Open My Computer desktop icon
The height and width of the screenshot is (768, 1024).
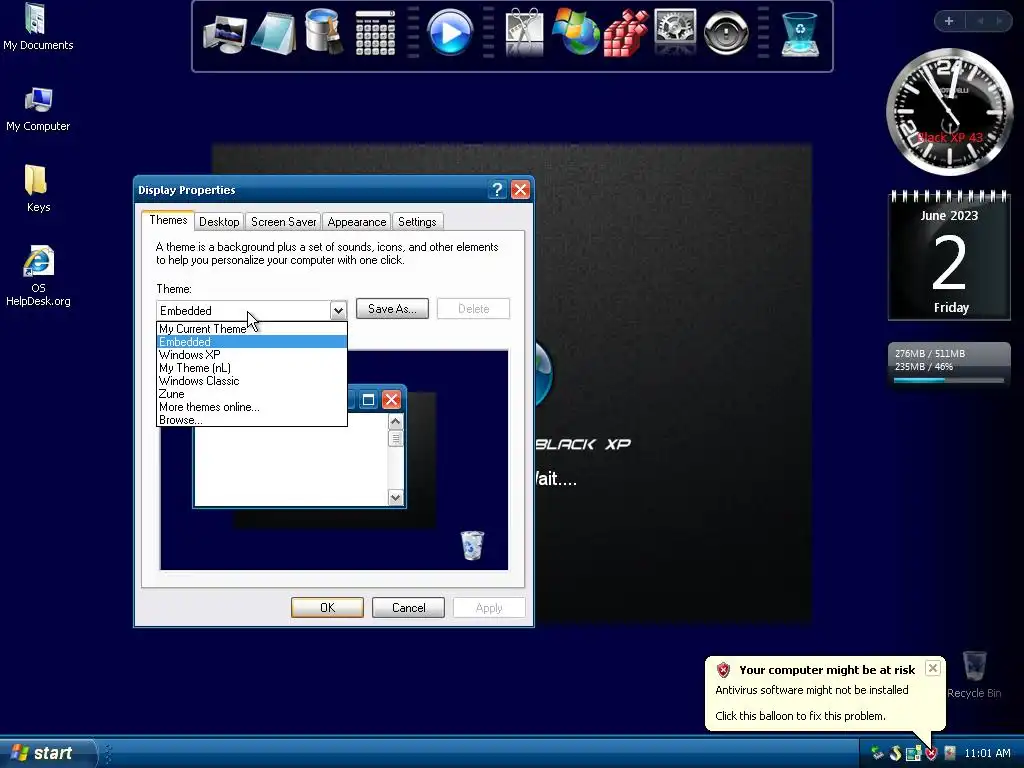38,109
